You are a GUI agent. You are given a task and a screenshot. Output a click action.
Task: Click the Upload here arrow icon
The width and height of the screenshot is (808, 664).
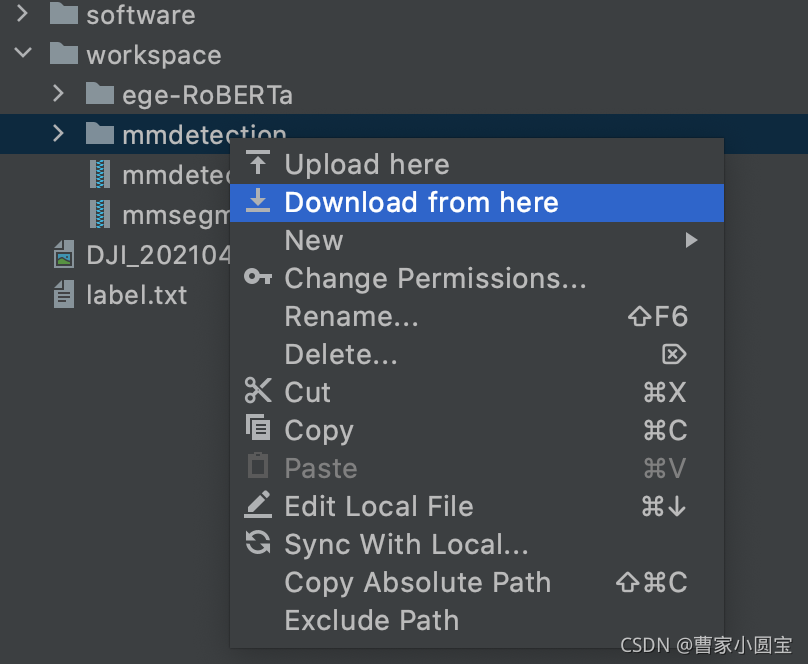258,162
